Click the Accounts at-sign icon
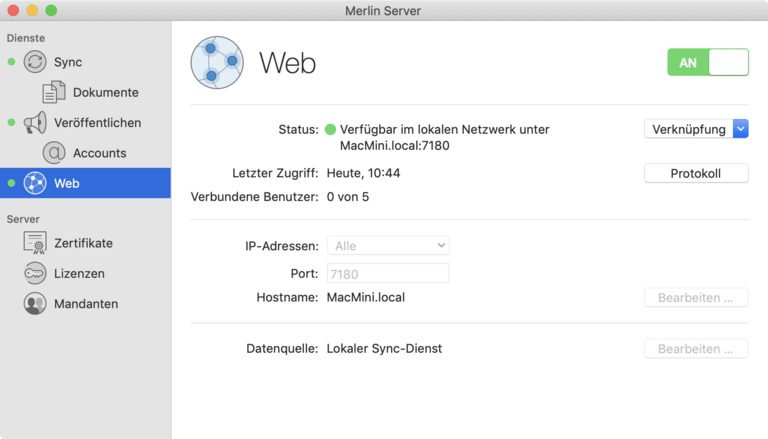Viewport: 768px width, 439px height. (x=54, y=153)
